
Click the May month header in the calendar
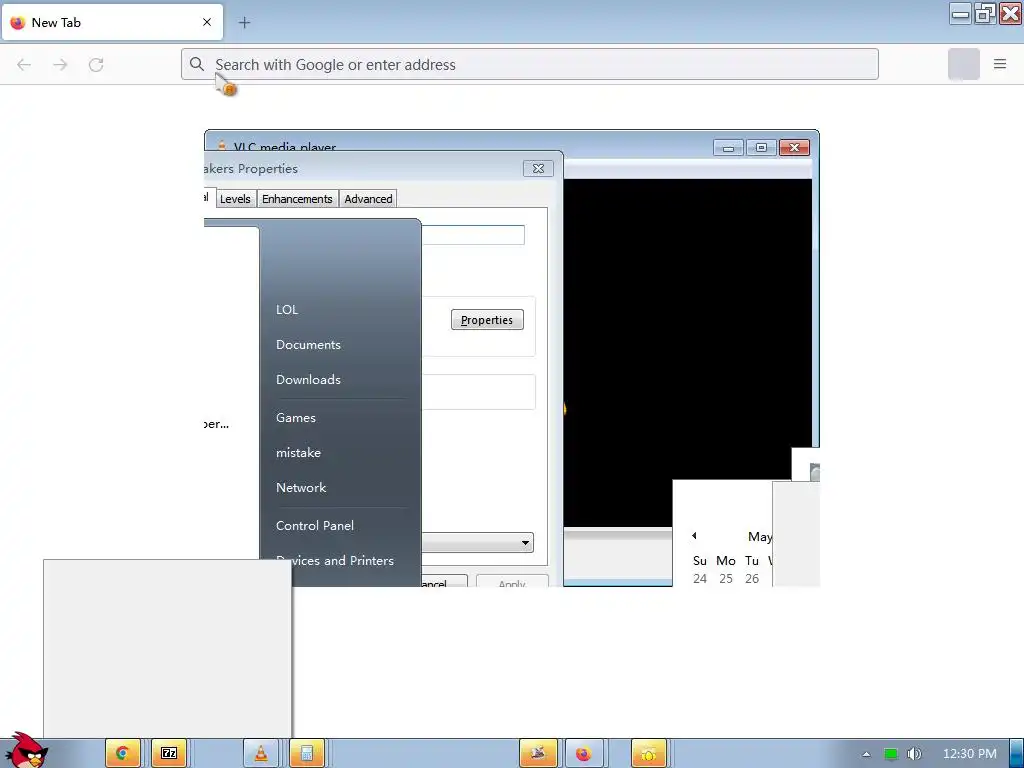tap(760, 537)
